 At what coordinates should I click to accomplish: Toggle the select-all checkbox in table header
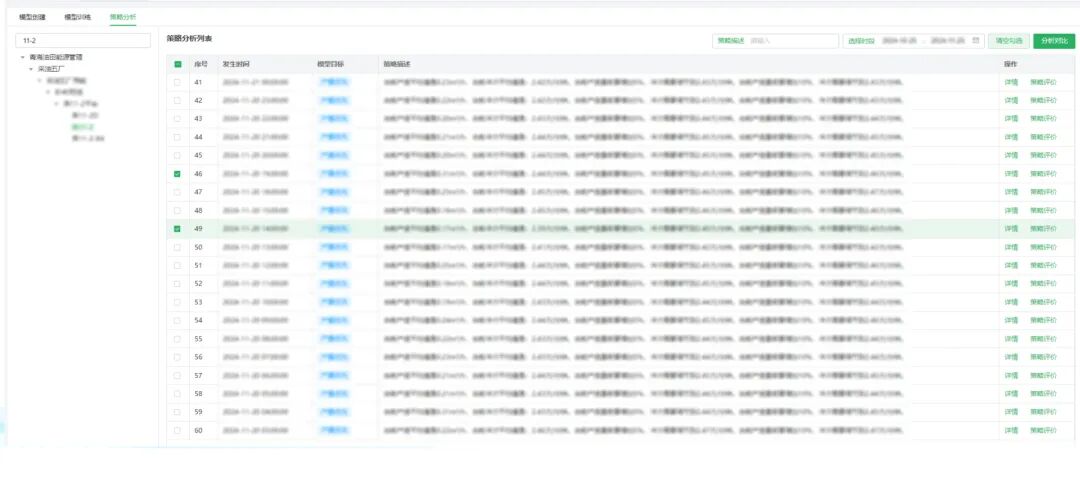point(178,64)
